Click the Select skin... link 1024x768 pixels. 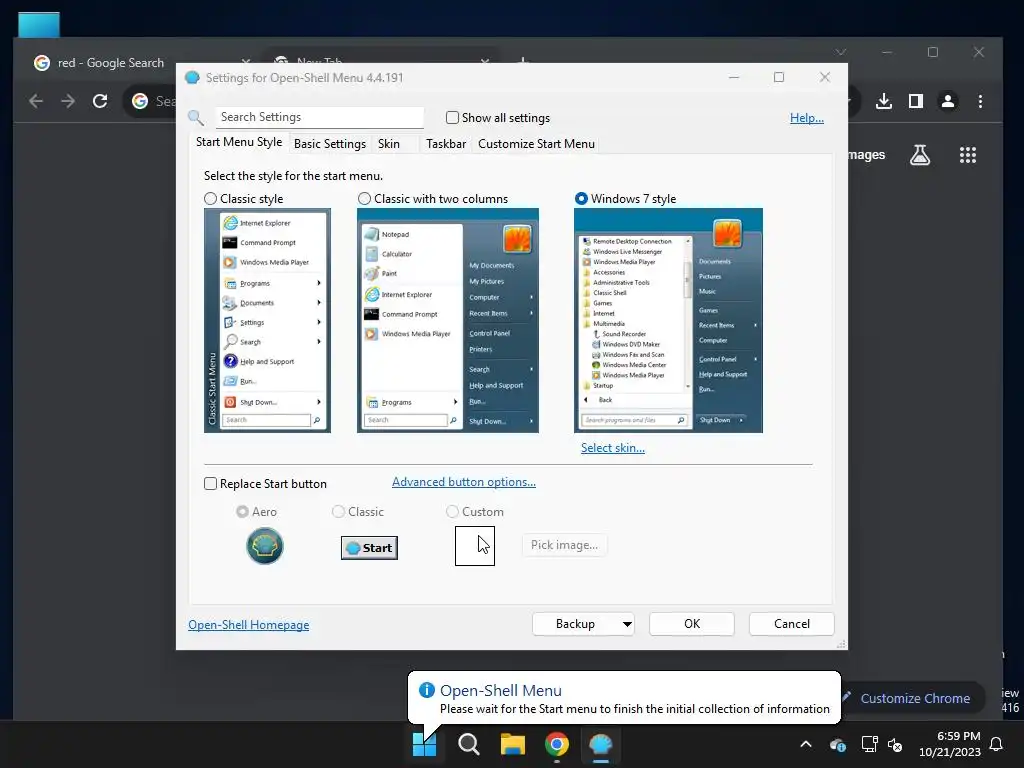[613, 448]
